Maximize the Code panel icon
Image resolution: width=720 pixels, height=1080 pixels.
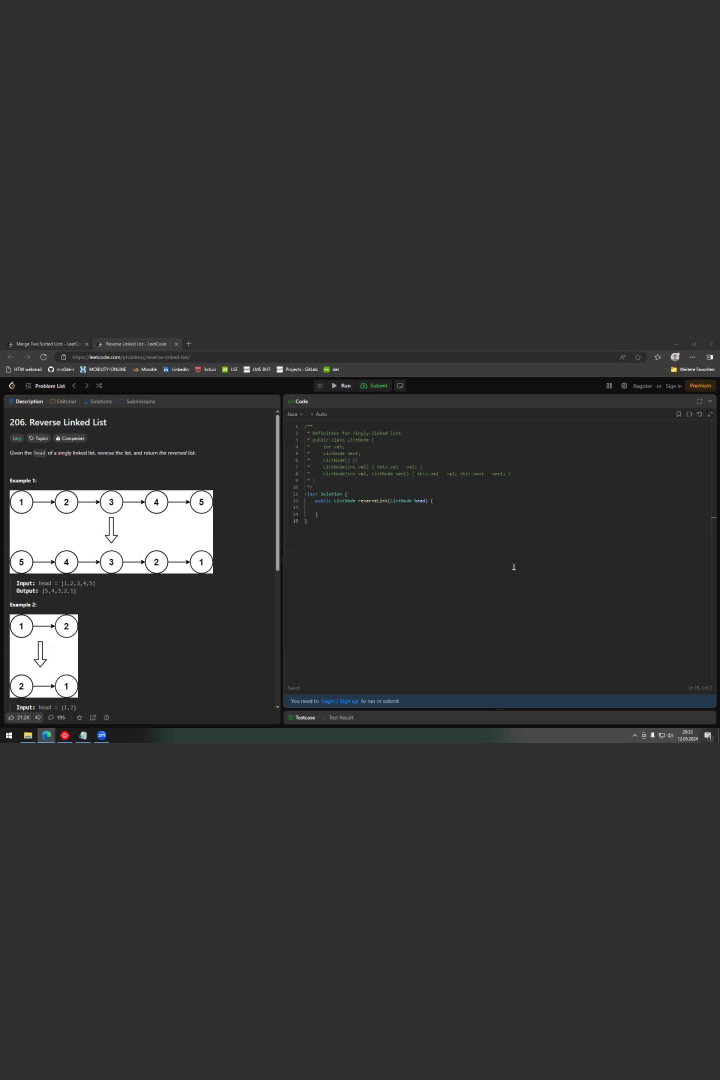click(x=699, y=402)
